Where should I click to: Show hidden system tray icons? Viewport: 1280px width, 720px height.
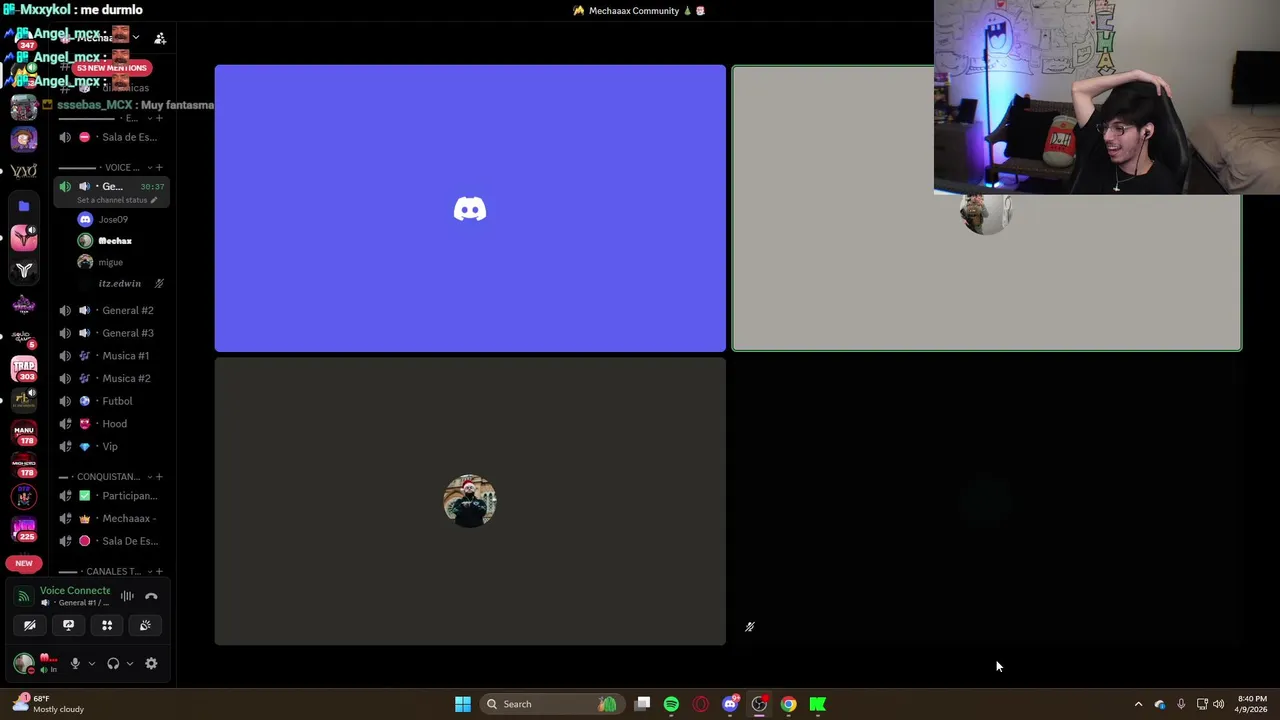click(x=1138, y=704)
